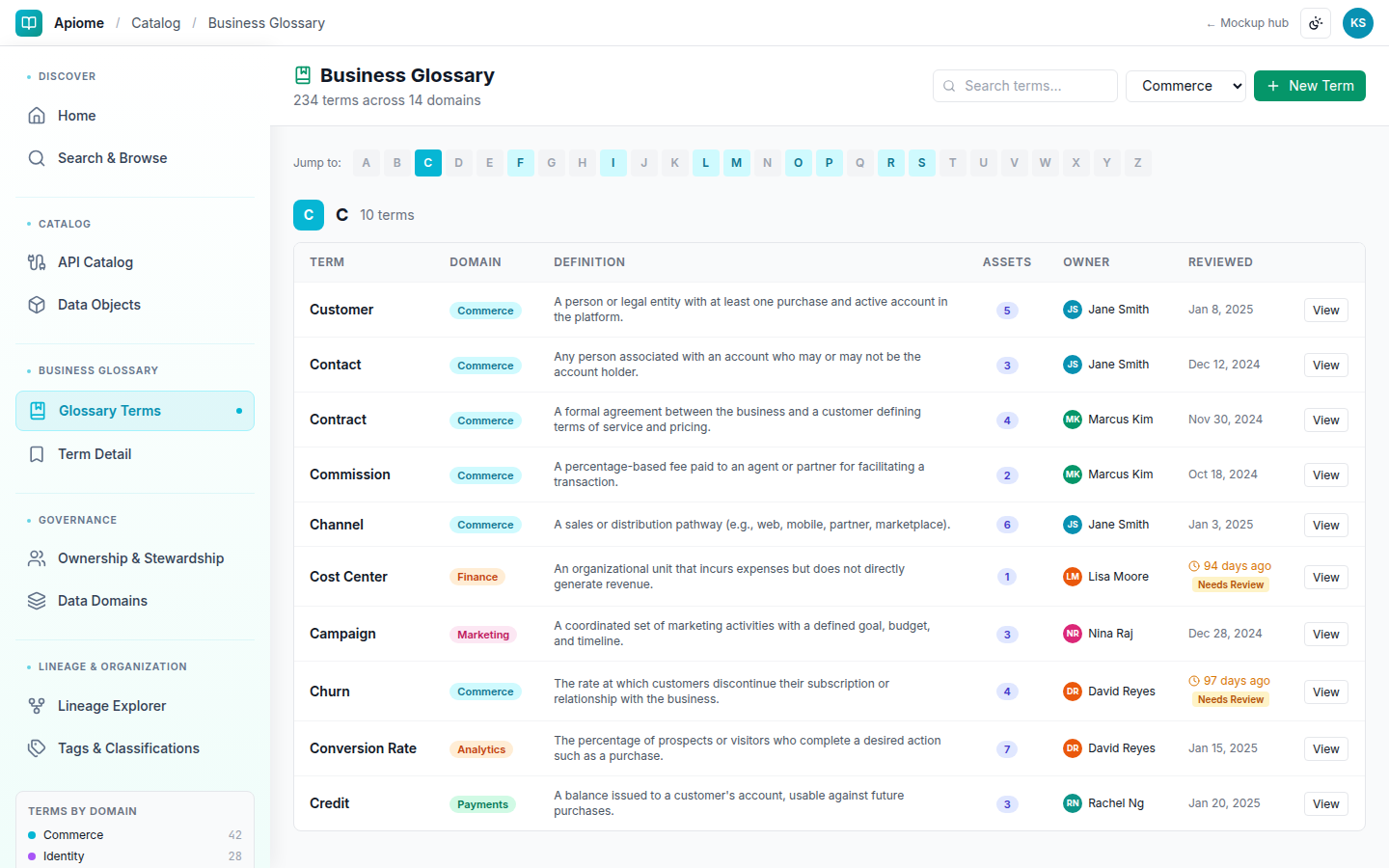The height and width of the screenshot is (868, 1389).
Task: Click Jane Smith avatar in Customer row
Action: coord(1073,310)
